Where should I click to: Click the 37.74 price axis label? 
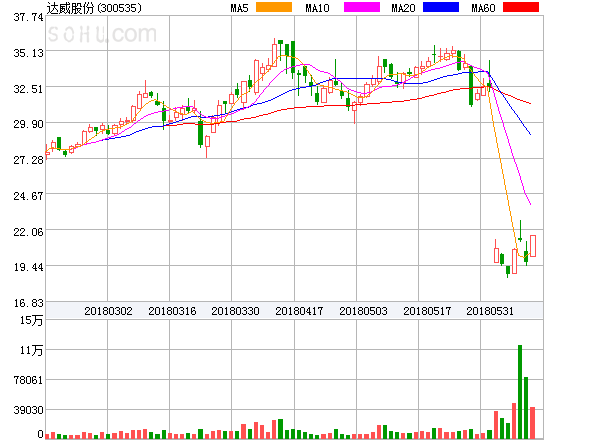pyautogui.click(x=28, y=17)
